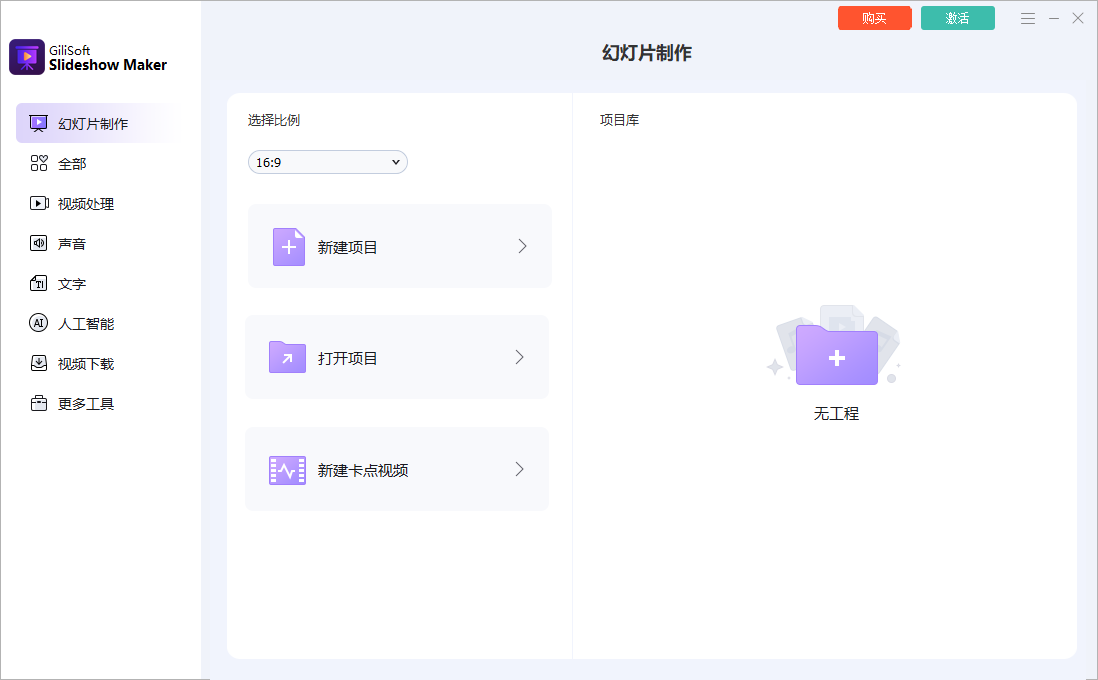Open the 选择比例 16:9 dropdown

coord(328,162)
